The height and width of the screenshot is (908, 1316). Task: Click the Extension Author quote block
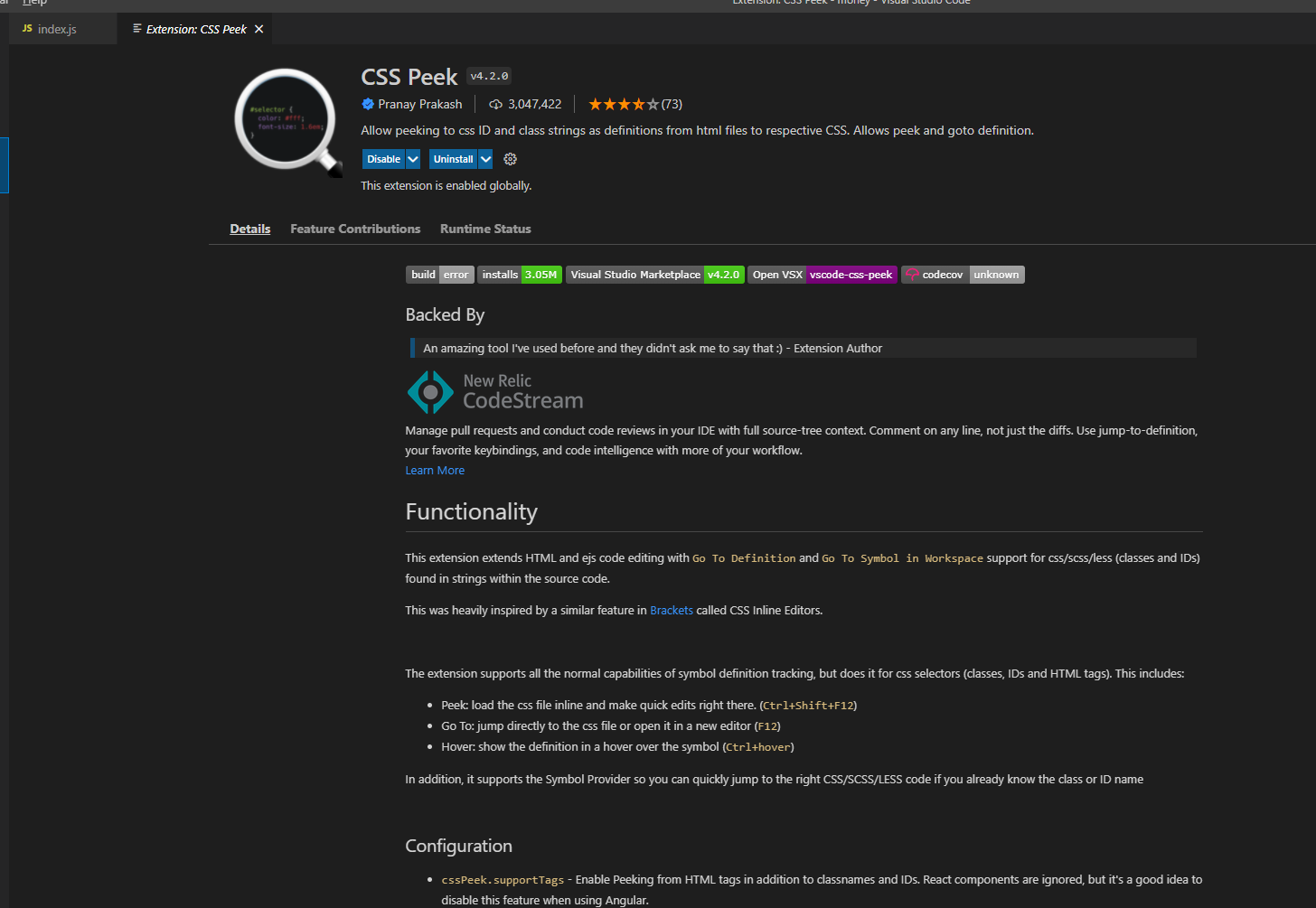click(x=803, y=348)
